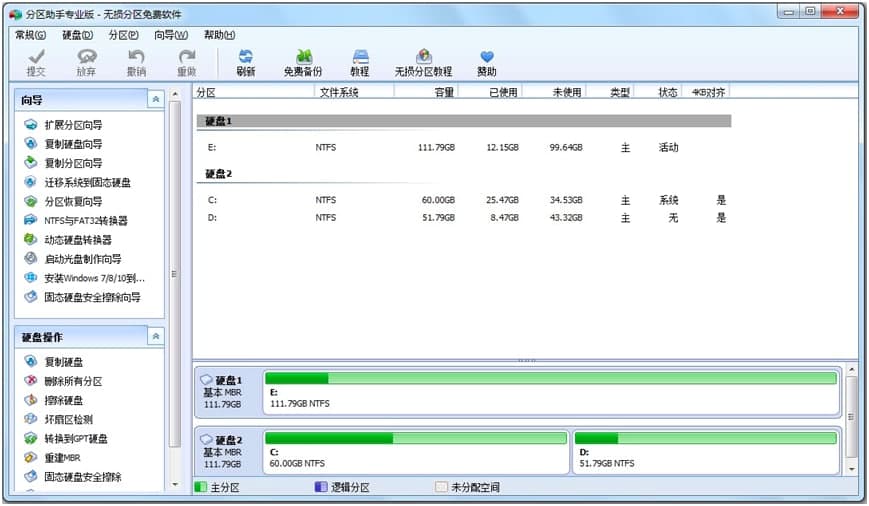This screenshot has height=506, width=869.
Task: Click the blue 逻辑分区 legend swatch
Action: click(321, 487)
